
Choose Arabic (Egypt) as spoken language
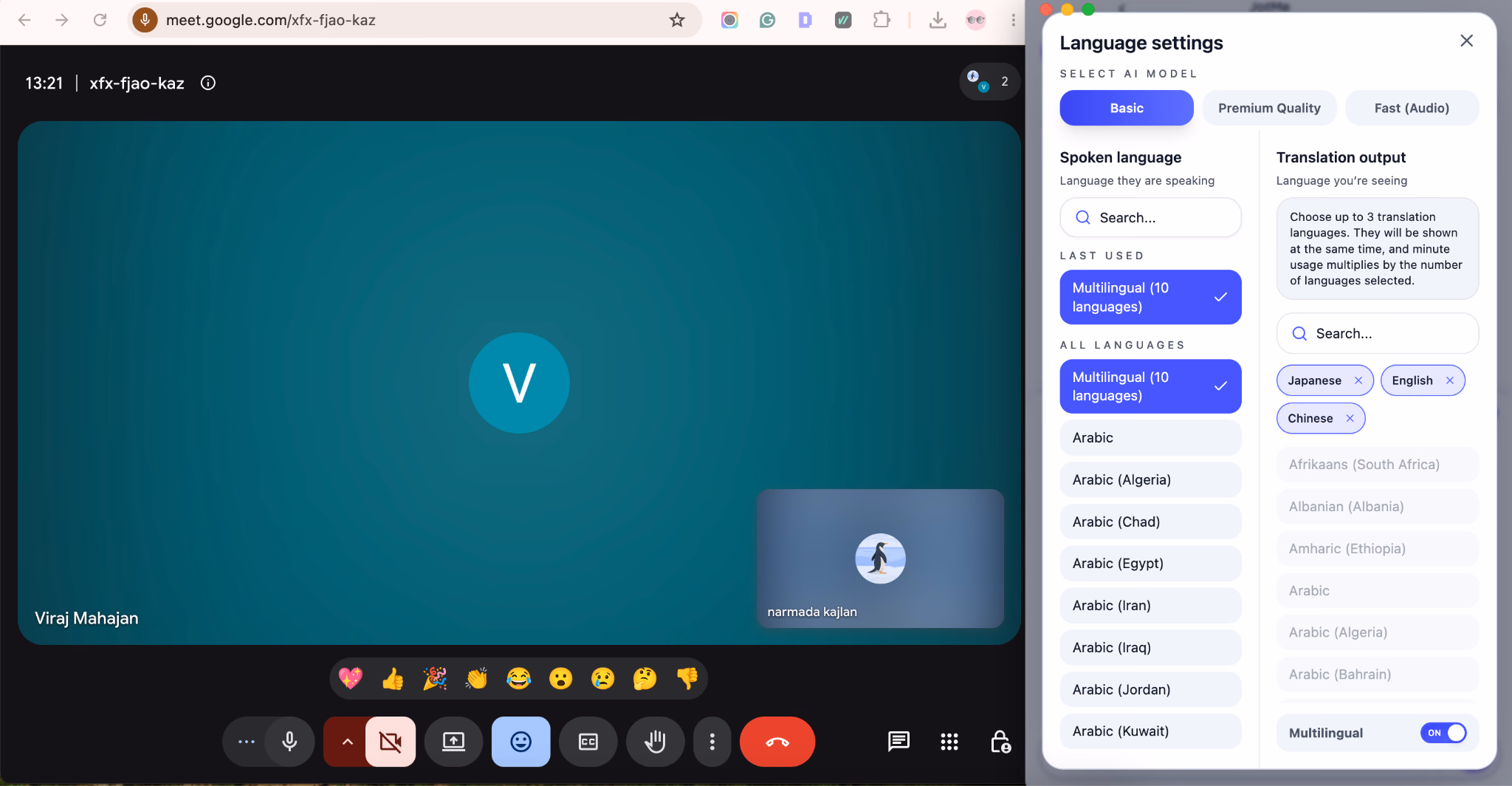1150,564
